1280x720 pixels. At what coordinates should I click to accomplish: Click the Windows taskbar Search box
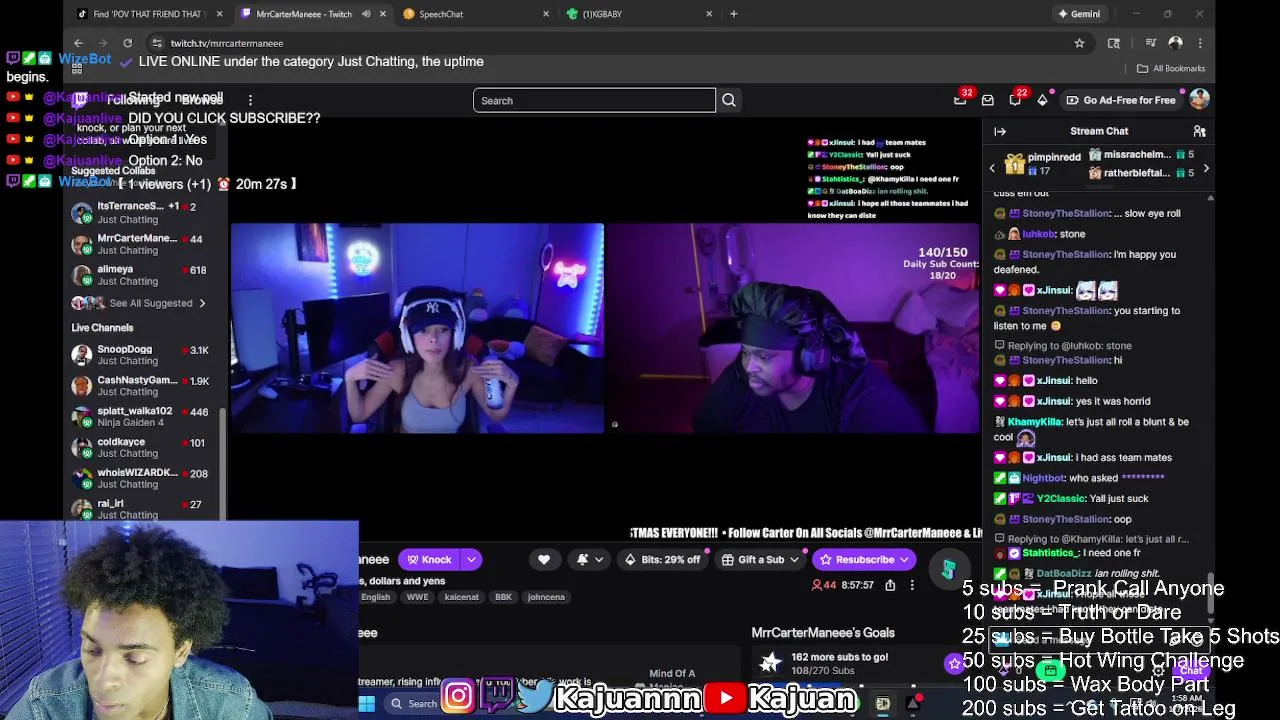[413, 704]
